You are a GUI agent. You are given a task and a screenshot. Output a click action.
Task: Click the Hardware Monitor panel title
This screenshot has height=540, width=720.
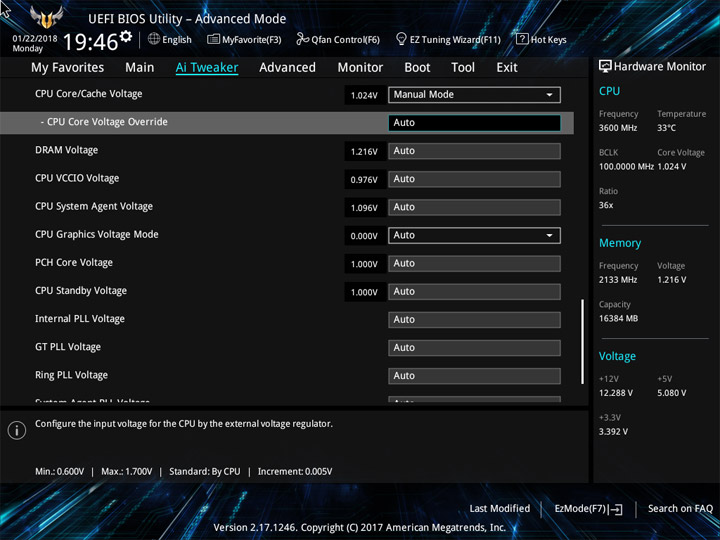(x=660, y=67)
